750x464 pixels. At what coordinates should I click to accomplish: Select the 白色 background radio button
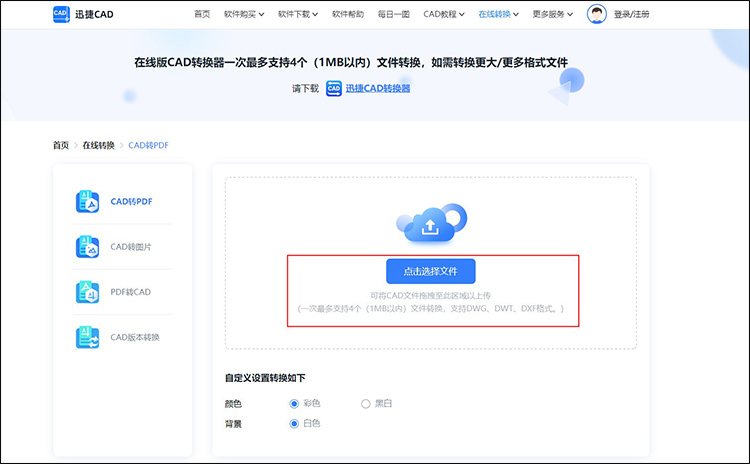pyautogui.click(x=294, y=424)
